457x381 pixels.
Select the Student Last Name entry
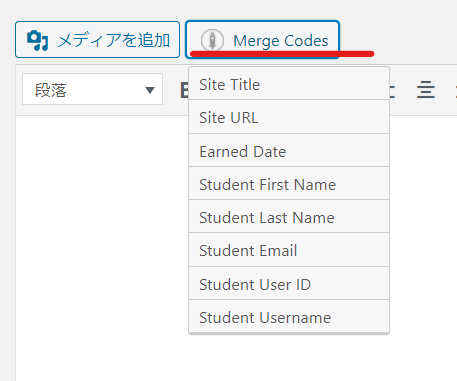pos(289,217)
